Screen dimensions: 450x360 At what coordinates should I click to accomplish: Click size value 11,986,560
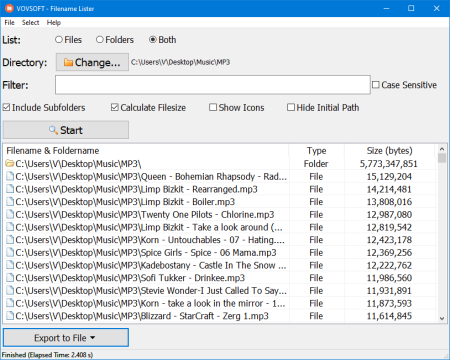389,278
